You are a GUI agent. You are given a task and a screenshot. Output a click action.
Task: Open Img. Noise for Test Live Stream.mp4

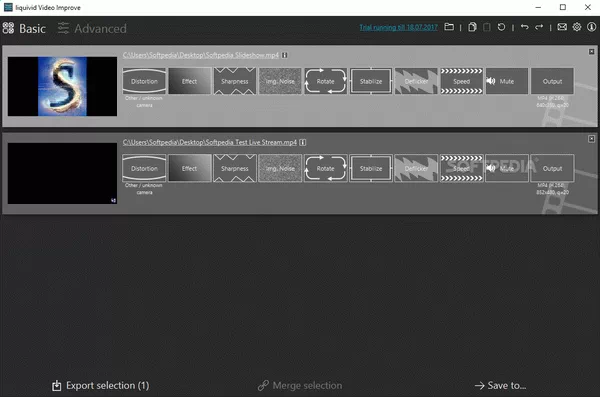tap(280, 168)
